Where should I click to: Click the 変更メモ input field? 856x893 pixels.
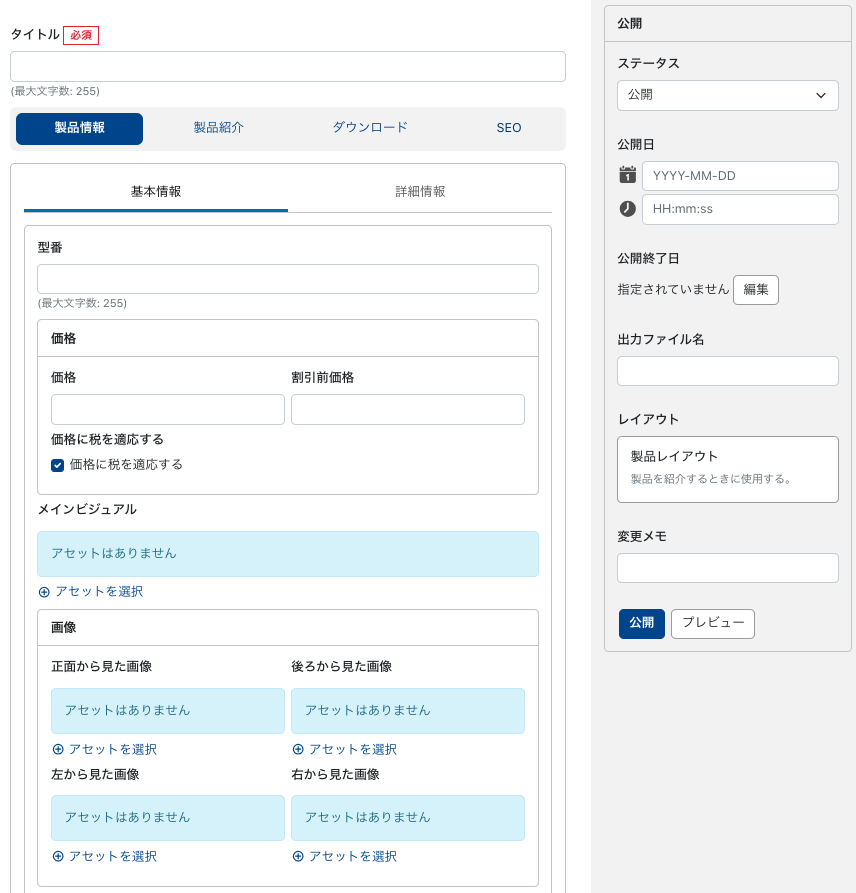[x=727, y=567]
